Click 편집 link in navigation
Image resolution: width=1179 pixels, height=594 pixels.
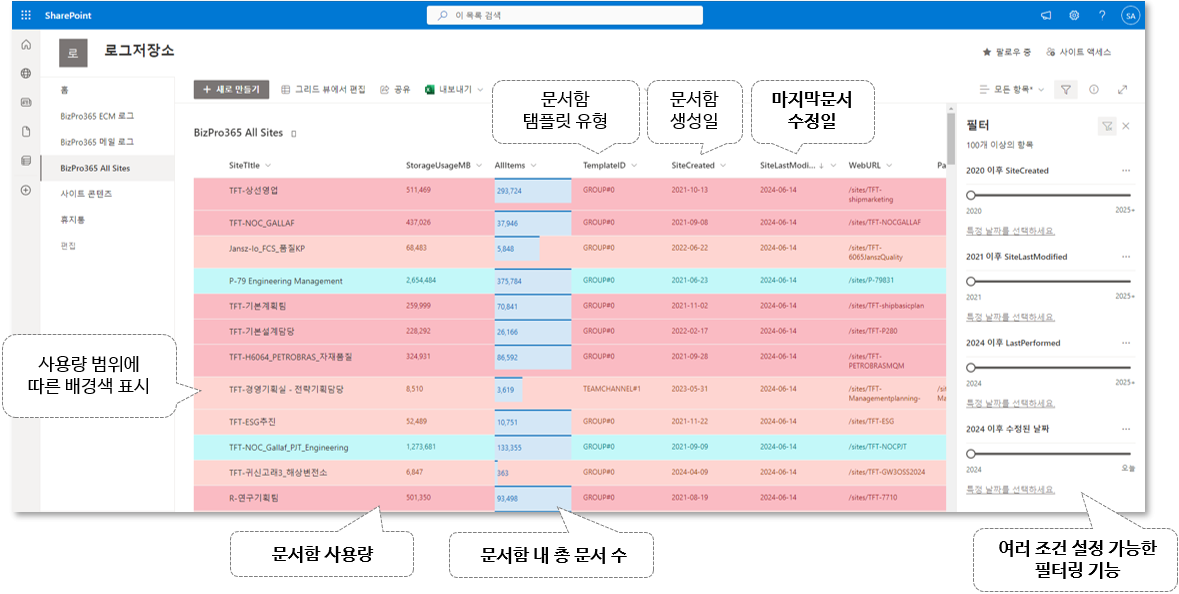tap(68, 246)
